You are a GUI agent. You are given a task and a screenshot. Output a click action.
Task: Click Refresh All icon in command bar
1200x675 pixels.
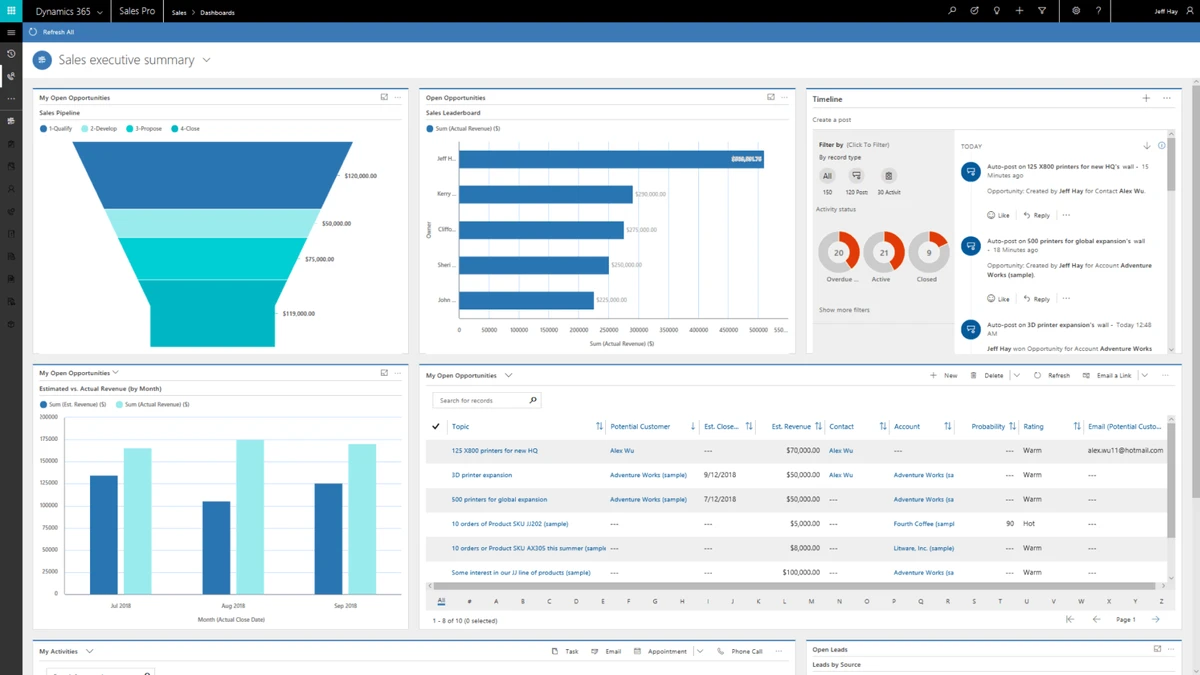33,32
